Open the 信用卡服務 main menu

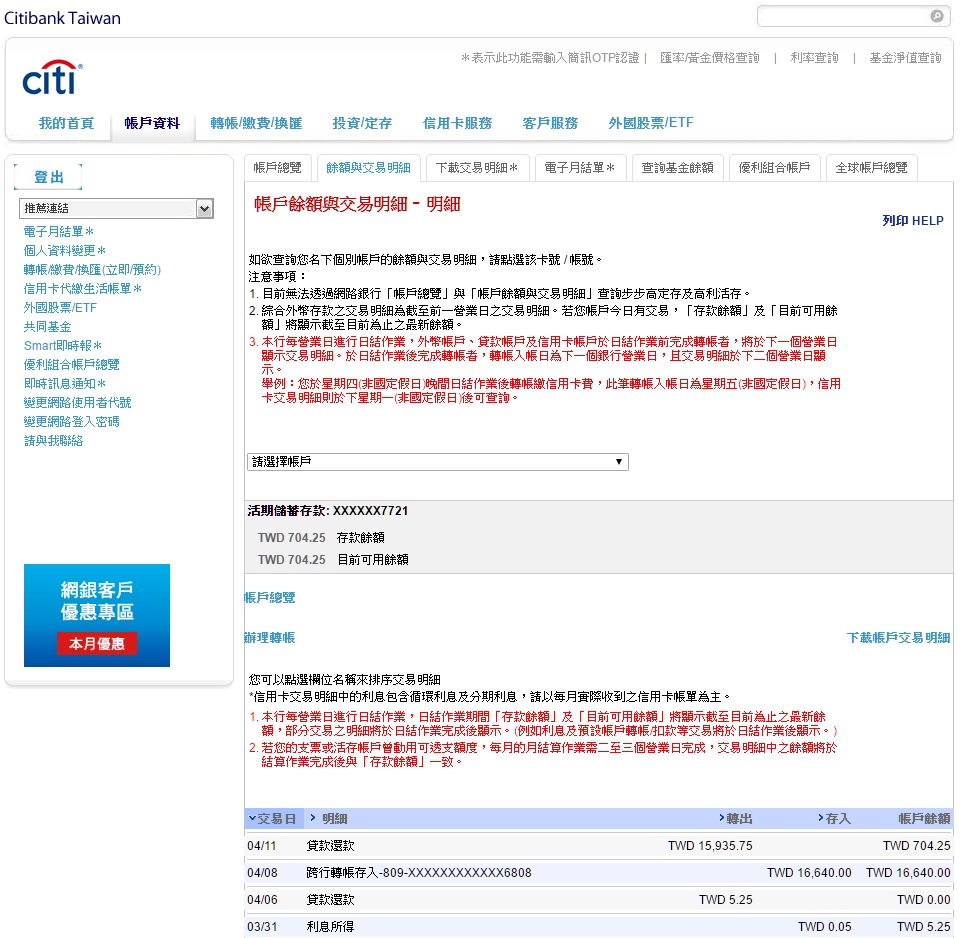[x=457, y=123]
